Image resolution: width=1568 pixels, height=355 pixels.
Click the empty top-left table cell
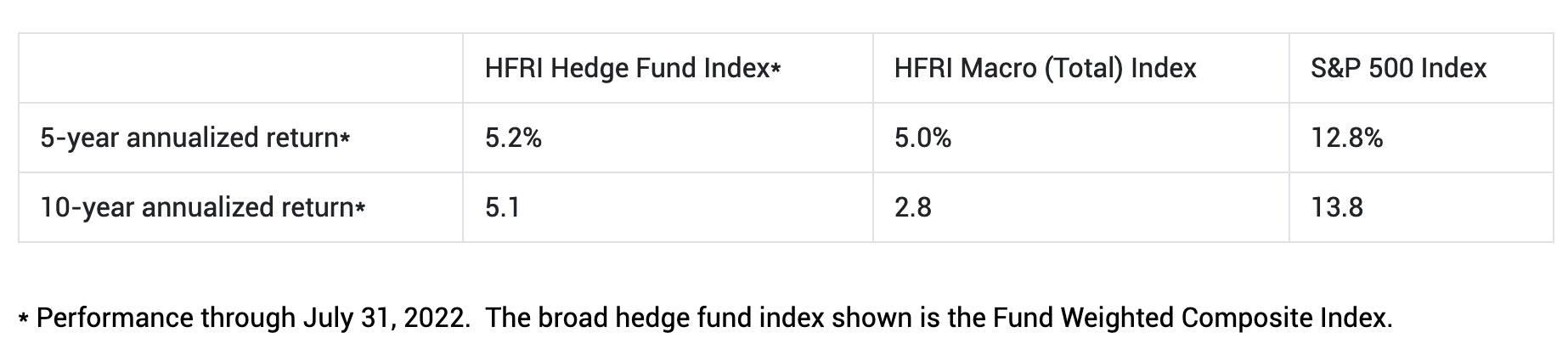point(240,68)
